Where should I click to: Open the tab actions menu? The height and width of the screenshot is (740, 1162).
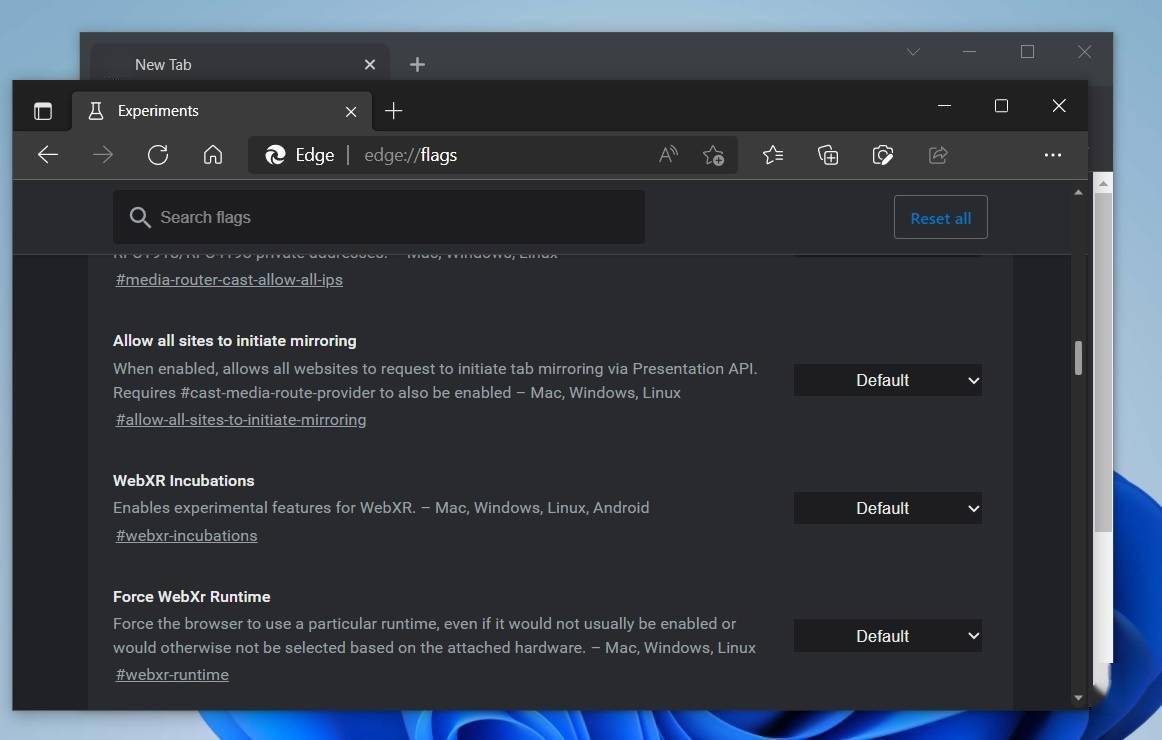[x=42, y=111]
